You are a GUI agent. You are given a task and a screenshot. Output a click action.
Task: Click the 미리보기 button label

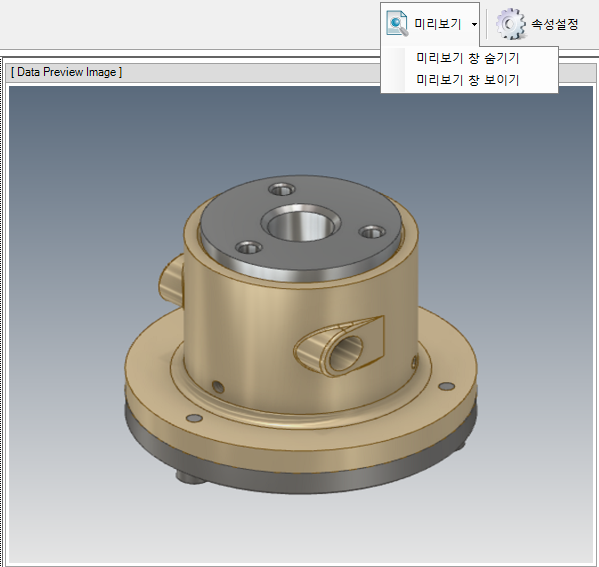[438, 24]
